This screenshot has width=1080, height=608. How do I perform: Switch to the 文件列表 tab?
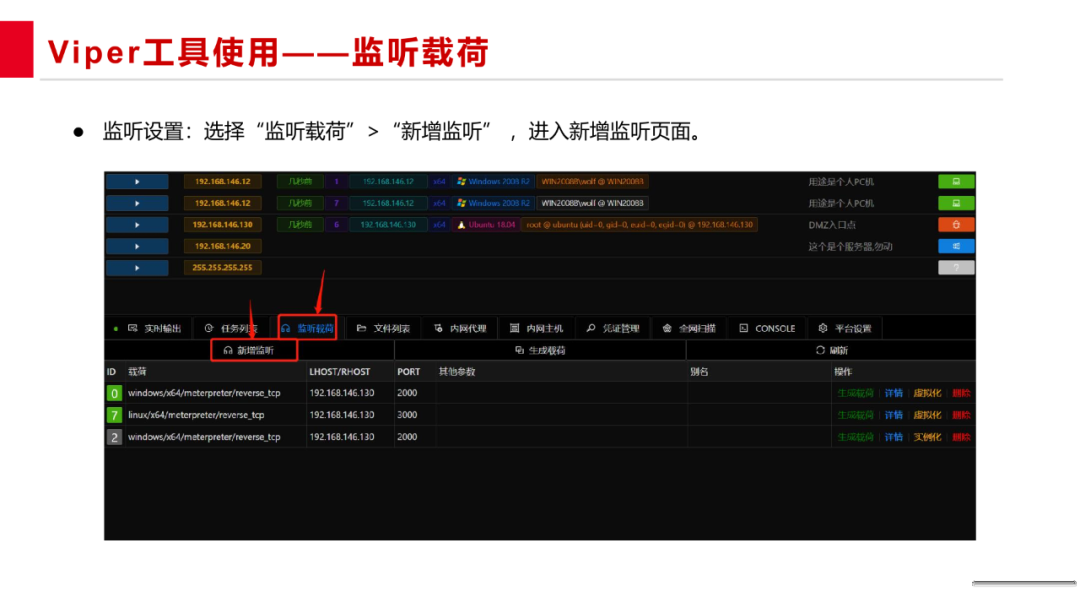point(384,328)
